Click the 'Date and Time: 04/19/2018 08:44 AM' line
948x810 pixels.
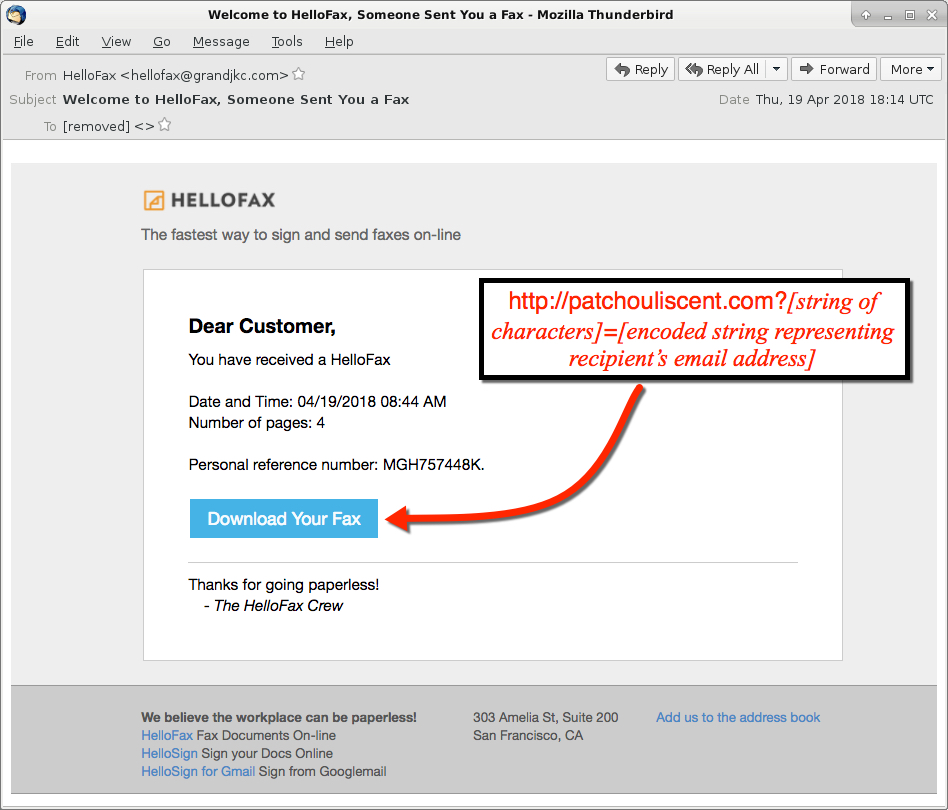[x=317, y=401]
